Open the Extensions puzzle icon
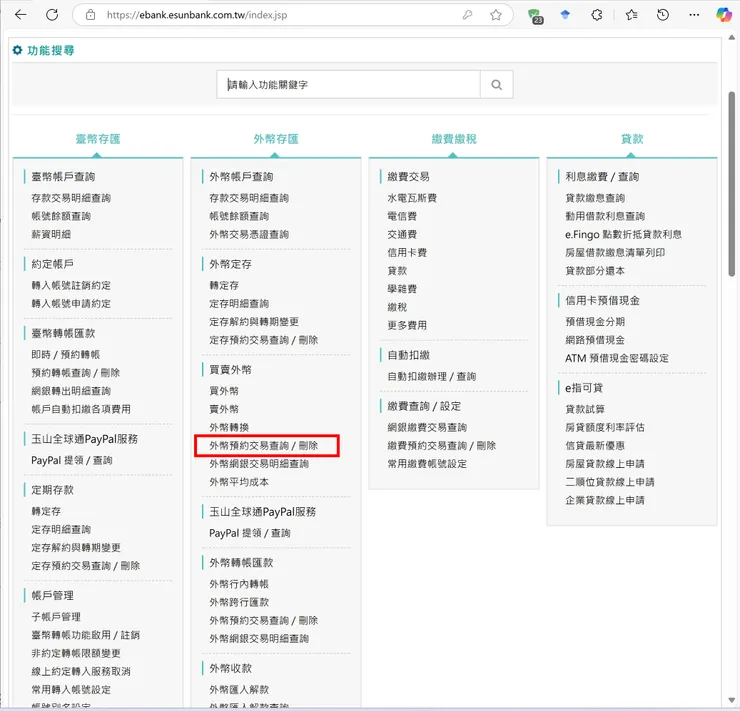The height and width of the screenshot is (711, 740). click(x=597, y=15)
